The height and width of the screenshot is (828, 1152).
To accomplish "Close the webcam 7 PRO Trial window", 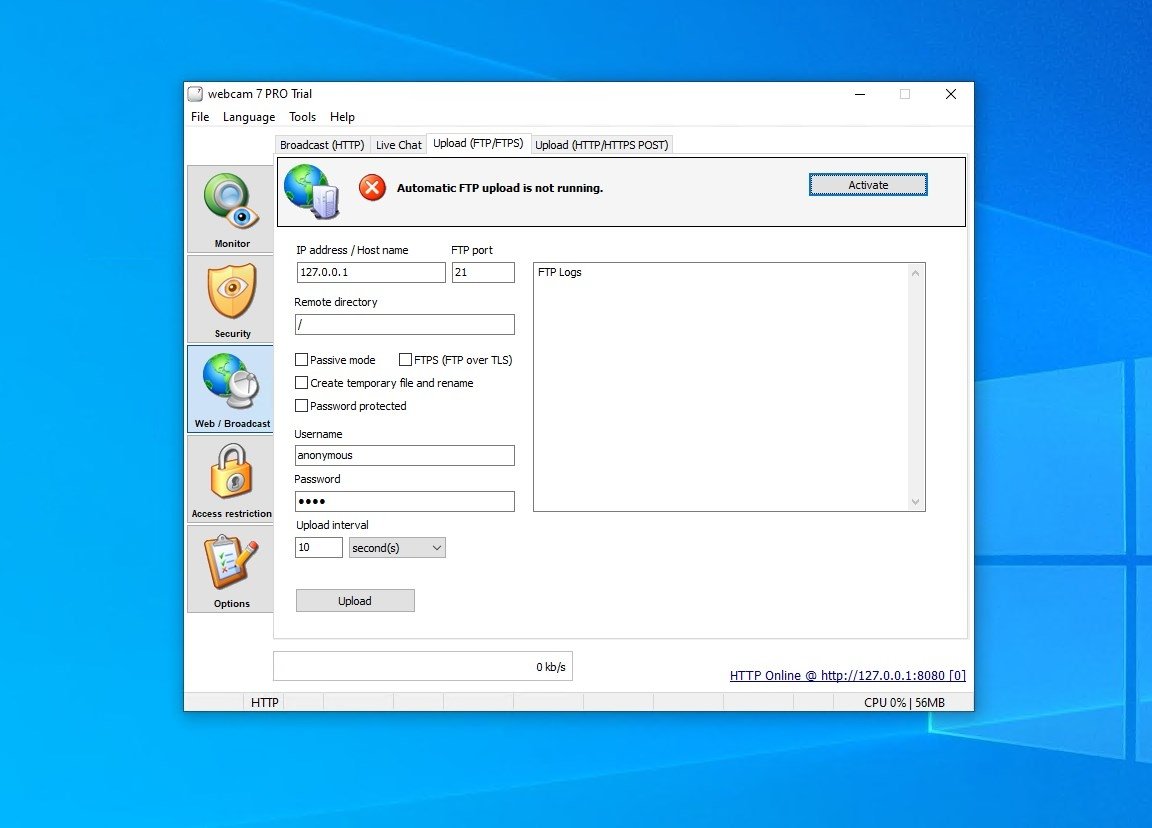I will 951,94.
